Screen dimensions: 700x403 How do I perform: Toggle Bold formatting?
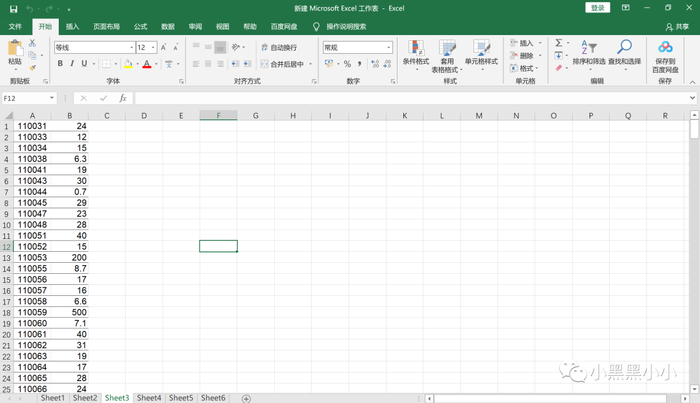click(59, 64)
